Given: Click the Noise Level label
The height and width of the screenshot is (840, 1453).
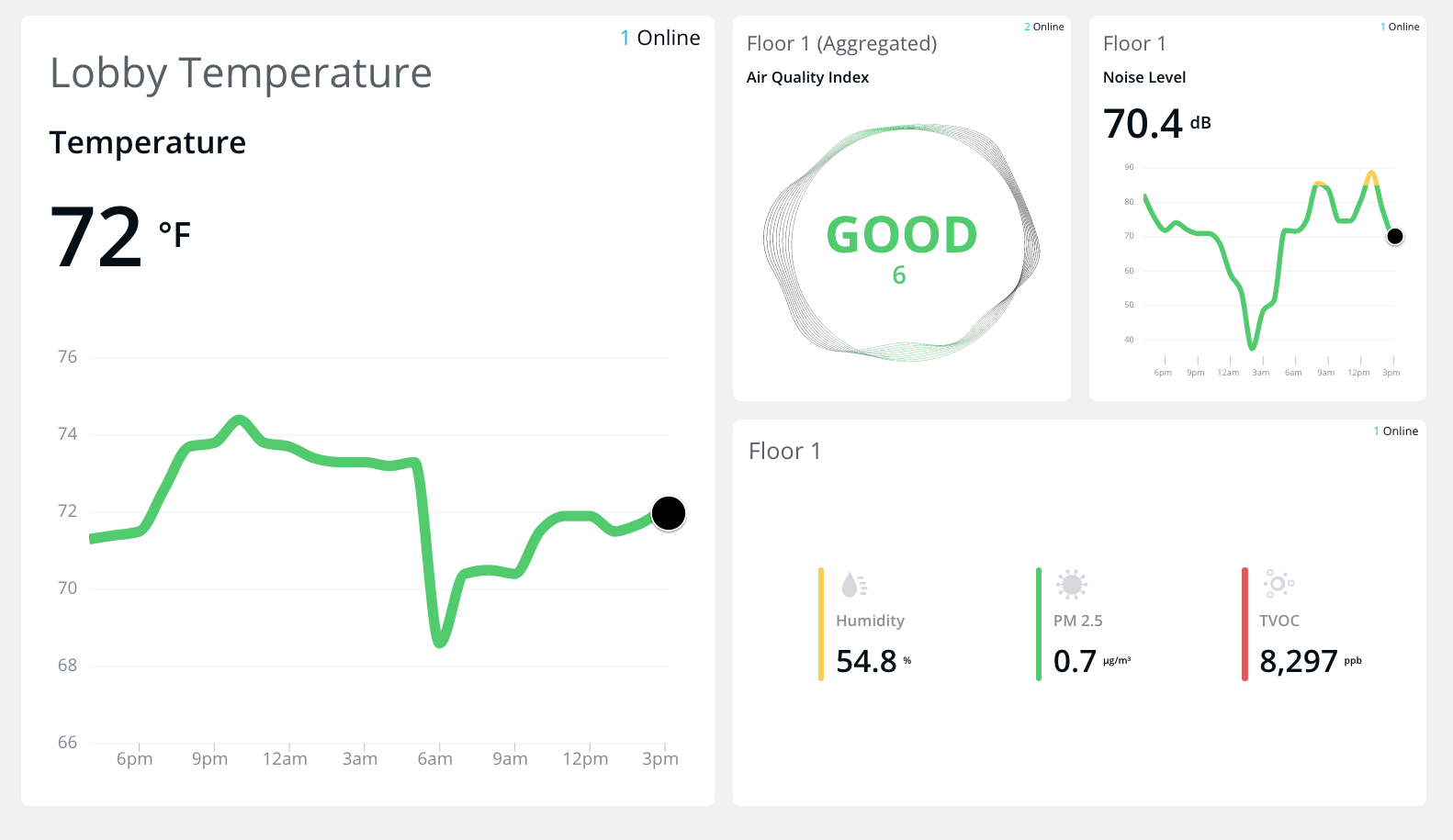Looking at the screenshot, I should pyautogui.click(x=1144, y=77).
